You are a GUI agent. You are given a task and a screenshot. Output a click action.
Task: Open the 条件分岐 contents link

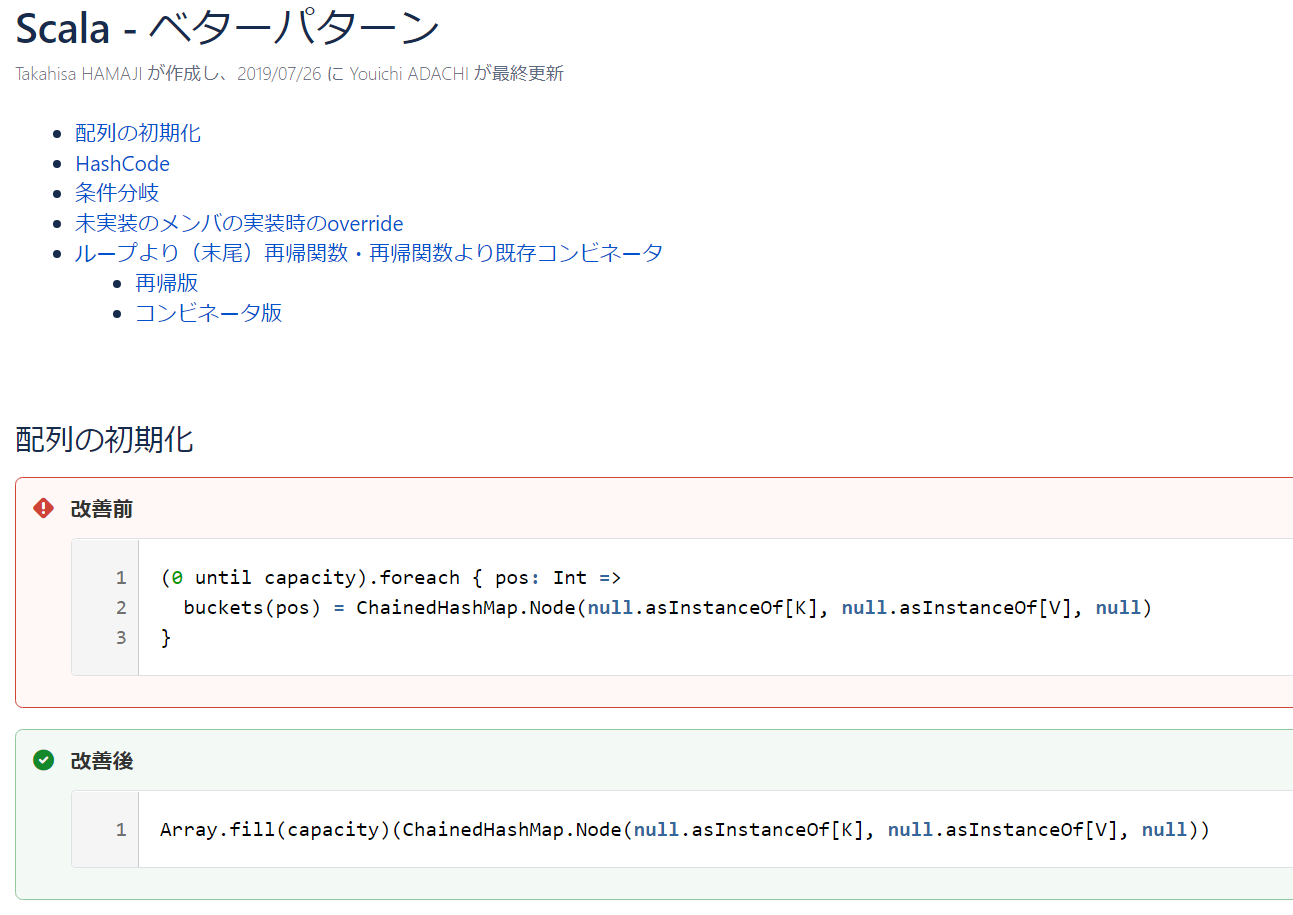coord(117,193)
